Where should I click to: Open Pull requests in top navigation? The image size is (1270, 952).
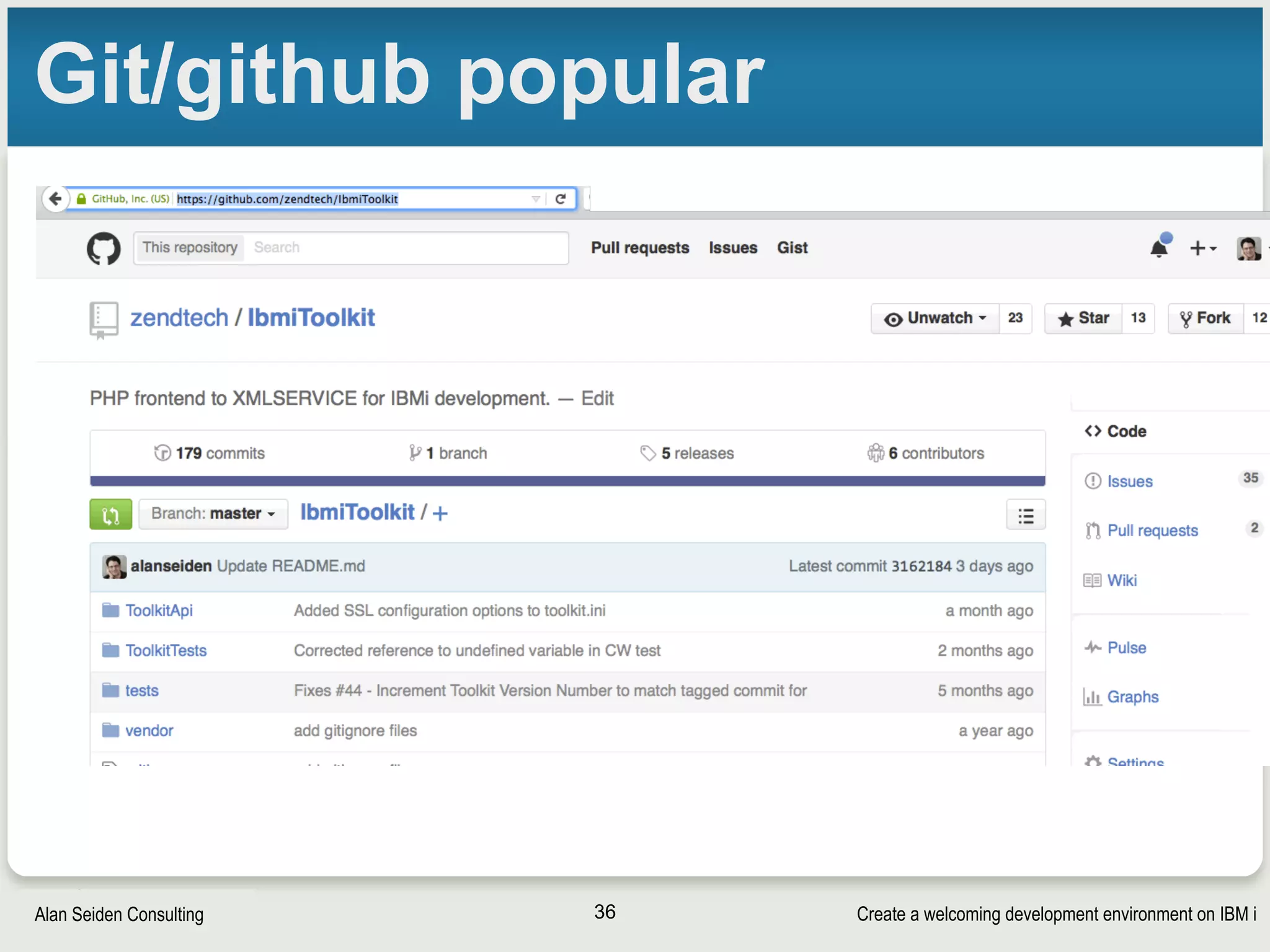tap(640, 248)
